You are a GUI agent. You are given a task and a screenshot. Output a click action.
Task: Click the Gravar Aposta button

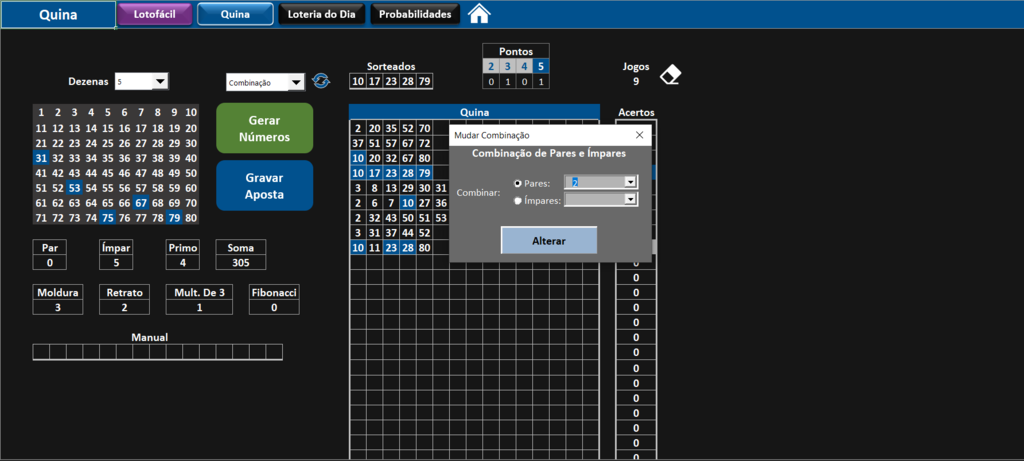[264, 185]
